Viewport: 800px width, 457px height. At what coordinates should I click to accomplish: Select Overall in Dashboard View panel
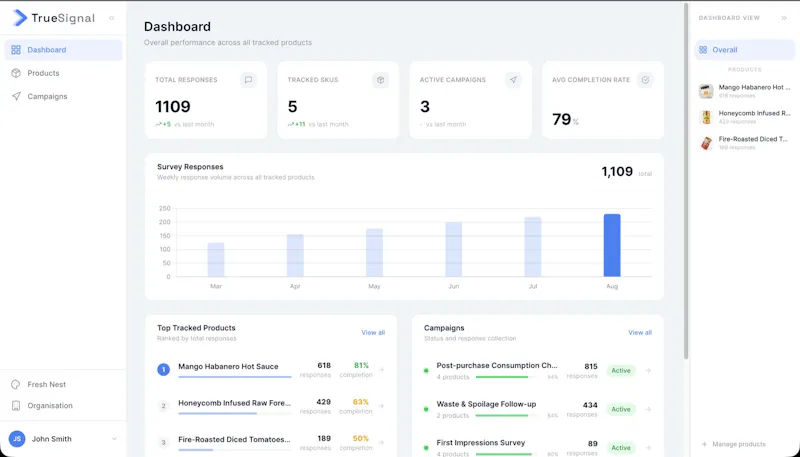pyautogui.click(x=744, y=50)
